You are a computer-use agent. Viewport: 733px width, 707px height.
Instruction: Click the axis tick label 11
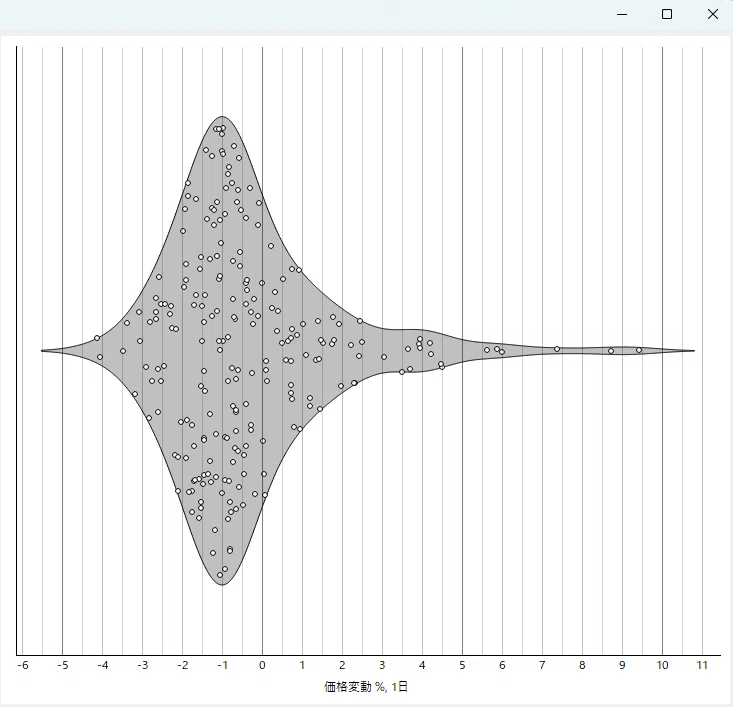pos(702,665)
